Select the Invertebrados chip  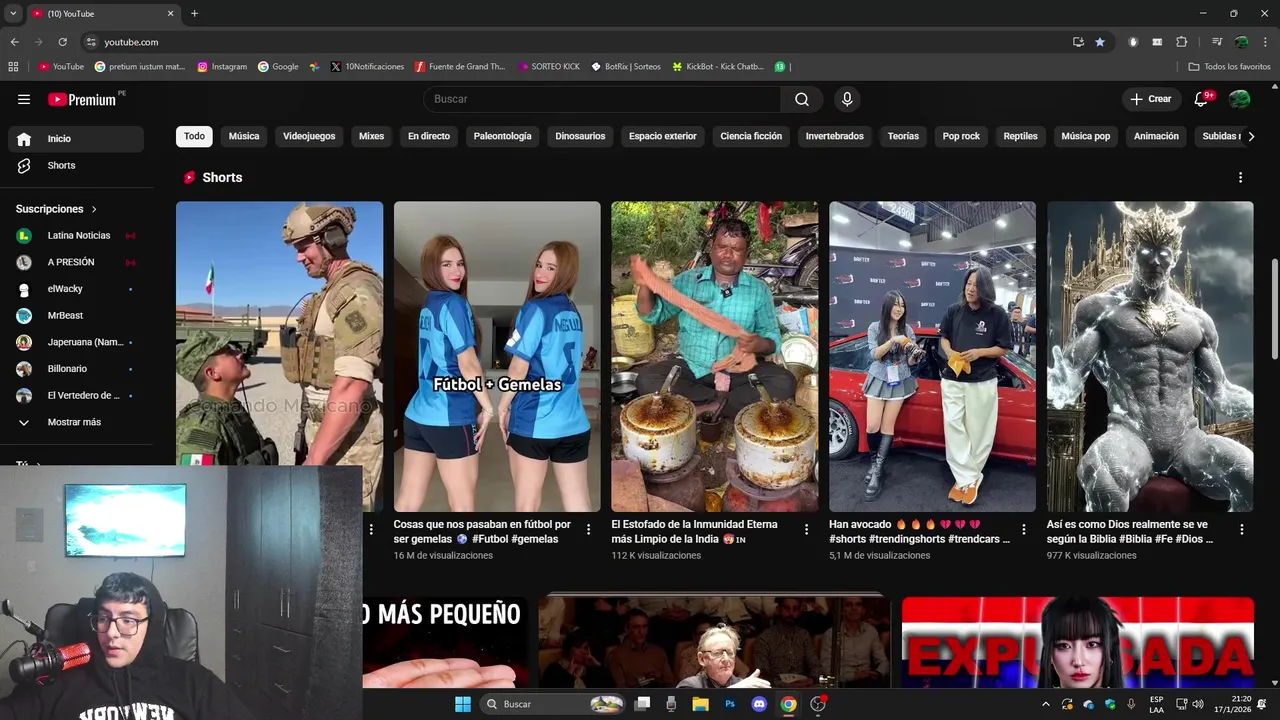click(x=835, y=136)
